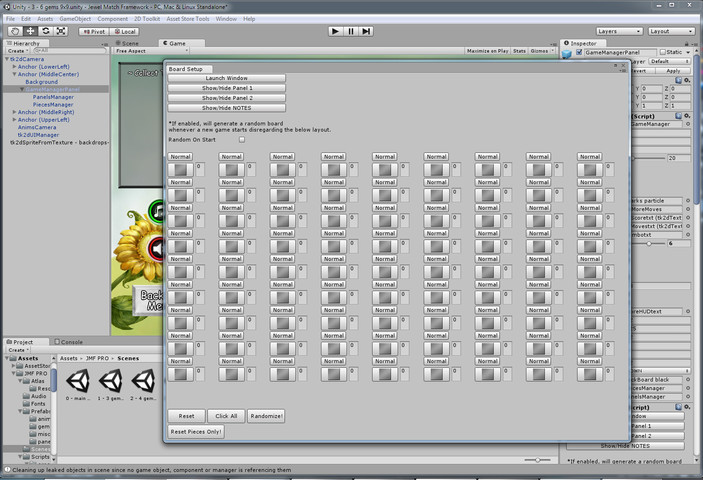
Task: Select AnimsCamera in Hierarchy
Action: [37, 127]
